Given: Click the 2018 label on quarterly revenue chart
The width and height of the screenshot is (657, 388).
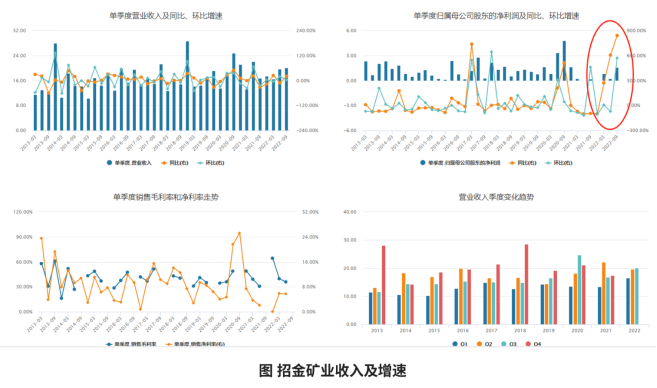Looking at the screenshot, I should (520, 331).
